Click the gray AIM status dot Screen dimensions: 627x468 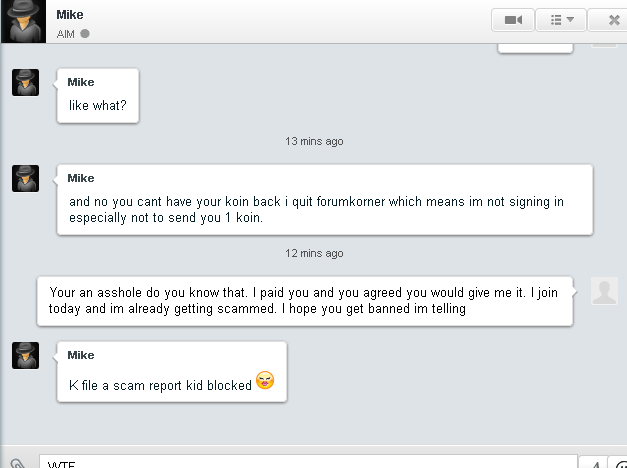85,33
